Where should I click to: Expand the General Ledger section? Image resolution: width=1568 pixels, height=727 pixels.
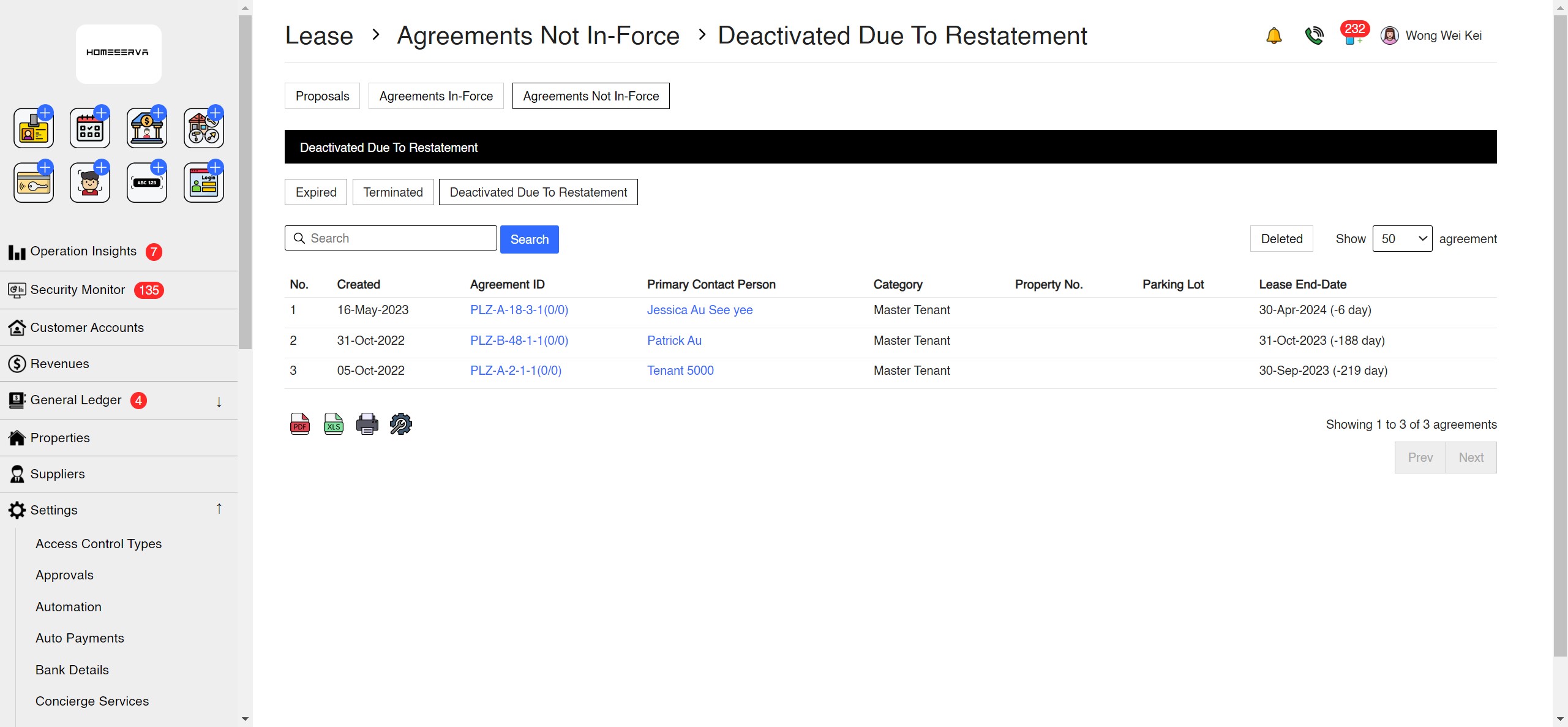pyautogui.click(x=218, y=401)
